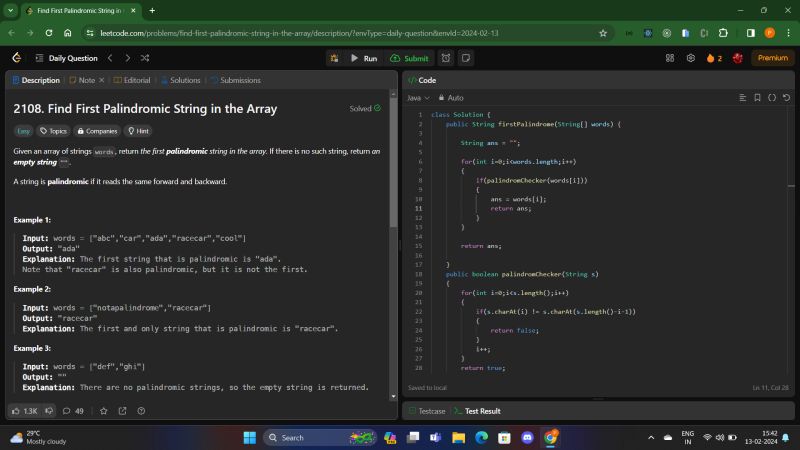This screenshot has width=800, height=450.
Task: Switch to the Note tab
Action: coord(82,80)
